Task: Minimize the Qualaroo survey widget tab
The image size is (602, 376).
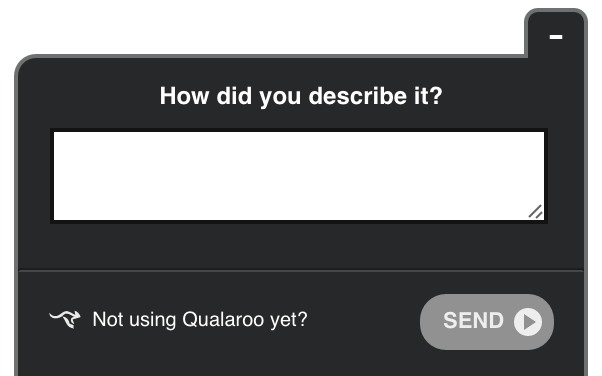Action: click(556, 37)
